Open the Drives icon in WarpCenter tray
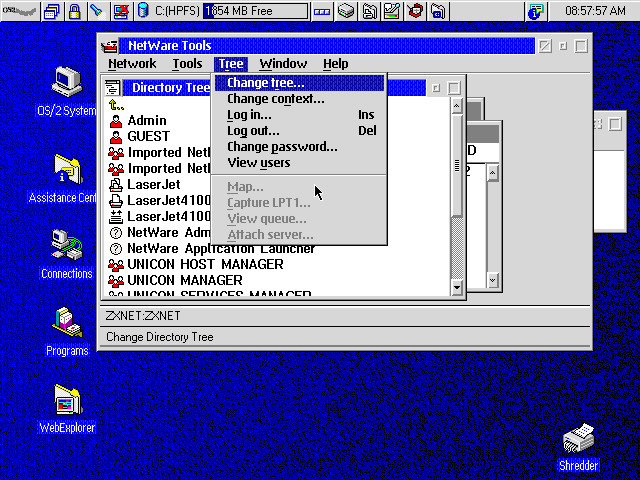Viewport: 640px width, 480px height. point(346,11)
